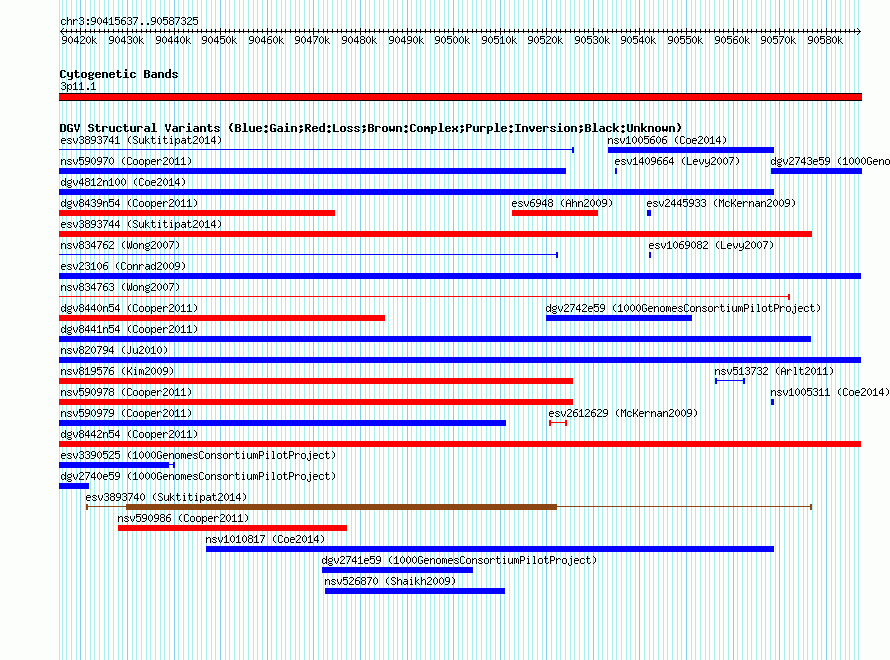The width and height of the screenshot is (890, 660).
Task: Click the esv3893741 (Suktitipat2014) variant label
Action: coord(141,140)
